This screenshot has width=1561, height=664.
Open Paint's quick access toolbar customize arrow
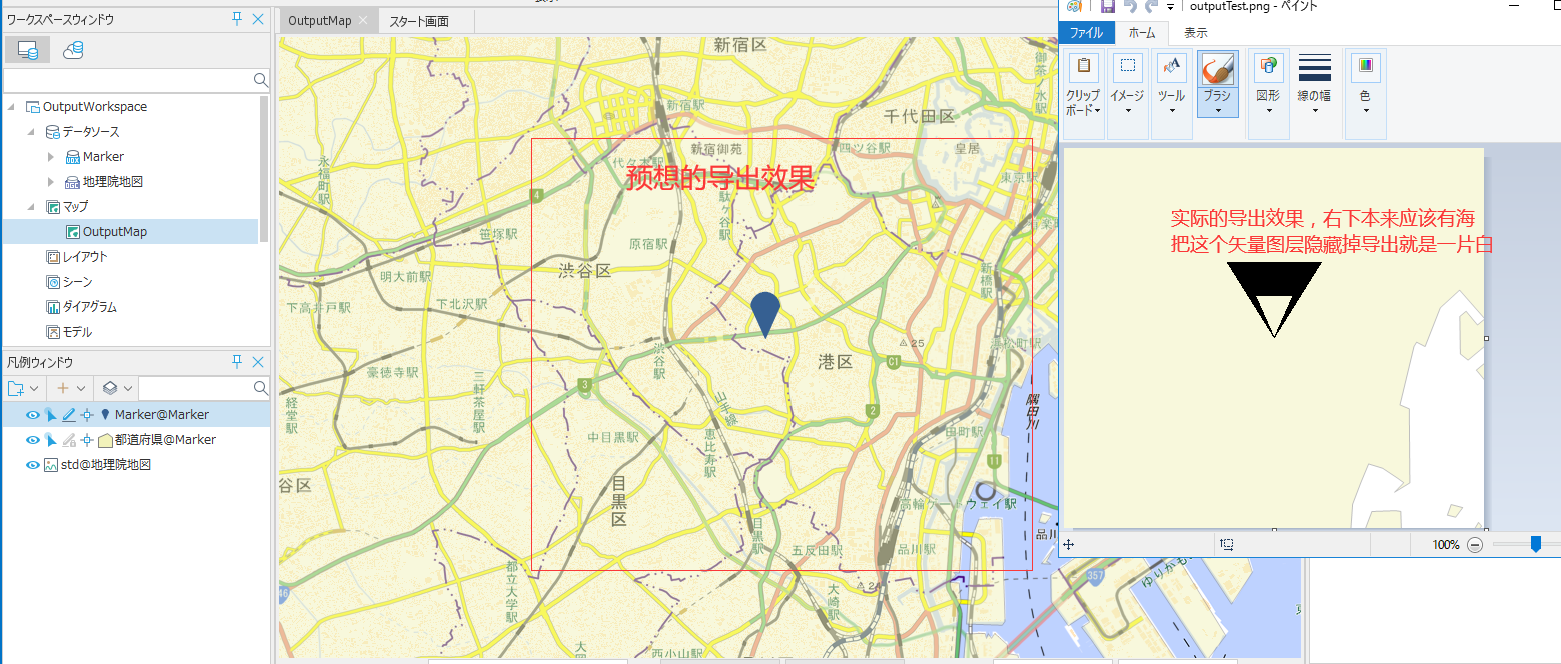[1170, 6]
